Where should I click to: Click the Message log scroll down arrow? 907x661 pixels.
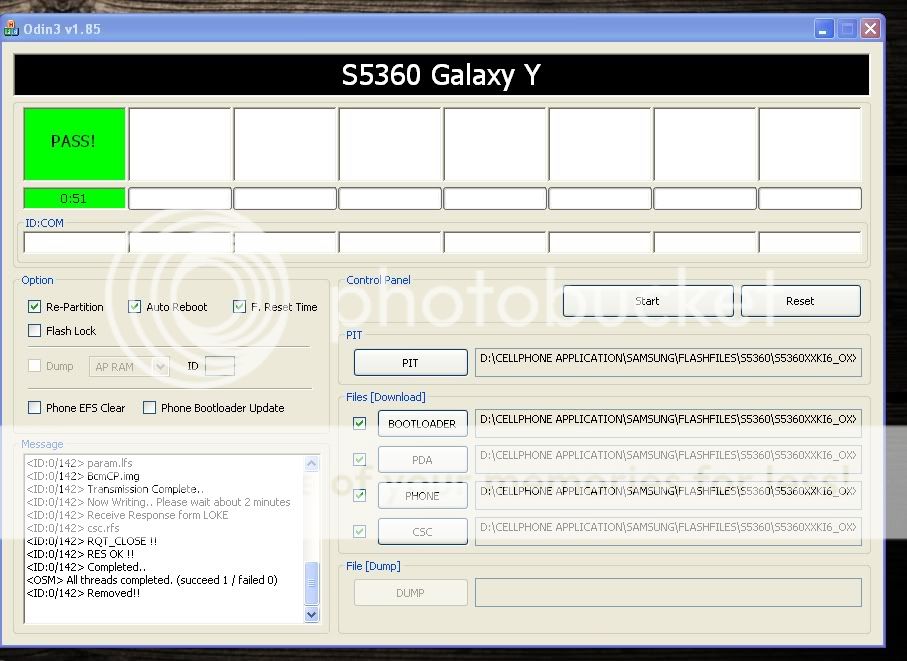pyautogui.click(x=311, y=615)
